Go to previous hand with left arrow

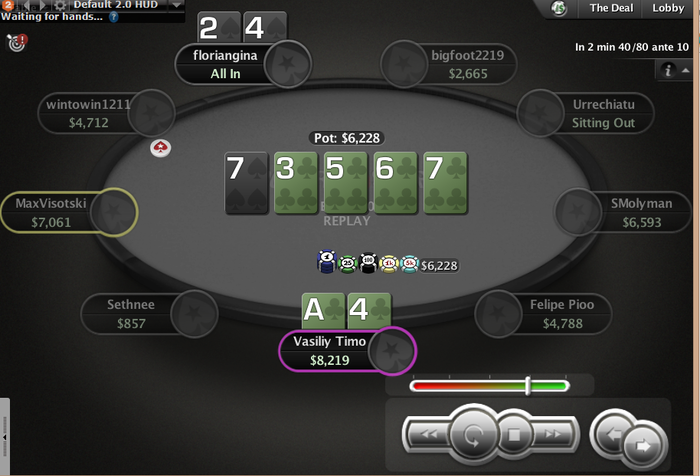[611, 432]
